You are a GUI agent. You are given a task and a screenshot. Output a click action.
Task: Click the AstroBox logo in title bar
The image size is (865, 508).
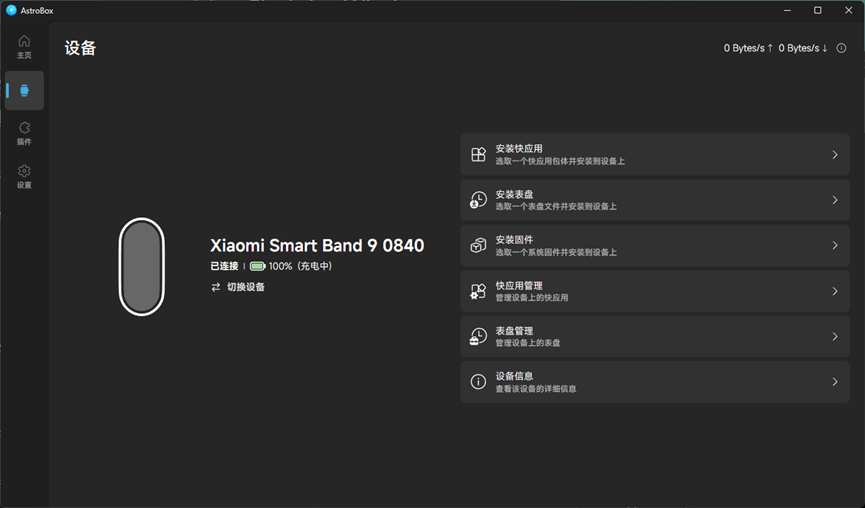[12, 10]
